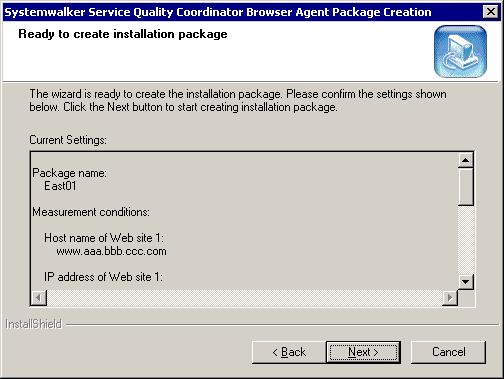
Task: Click the horizontal scroll right arrow
Action: tap(450, 297)
